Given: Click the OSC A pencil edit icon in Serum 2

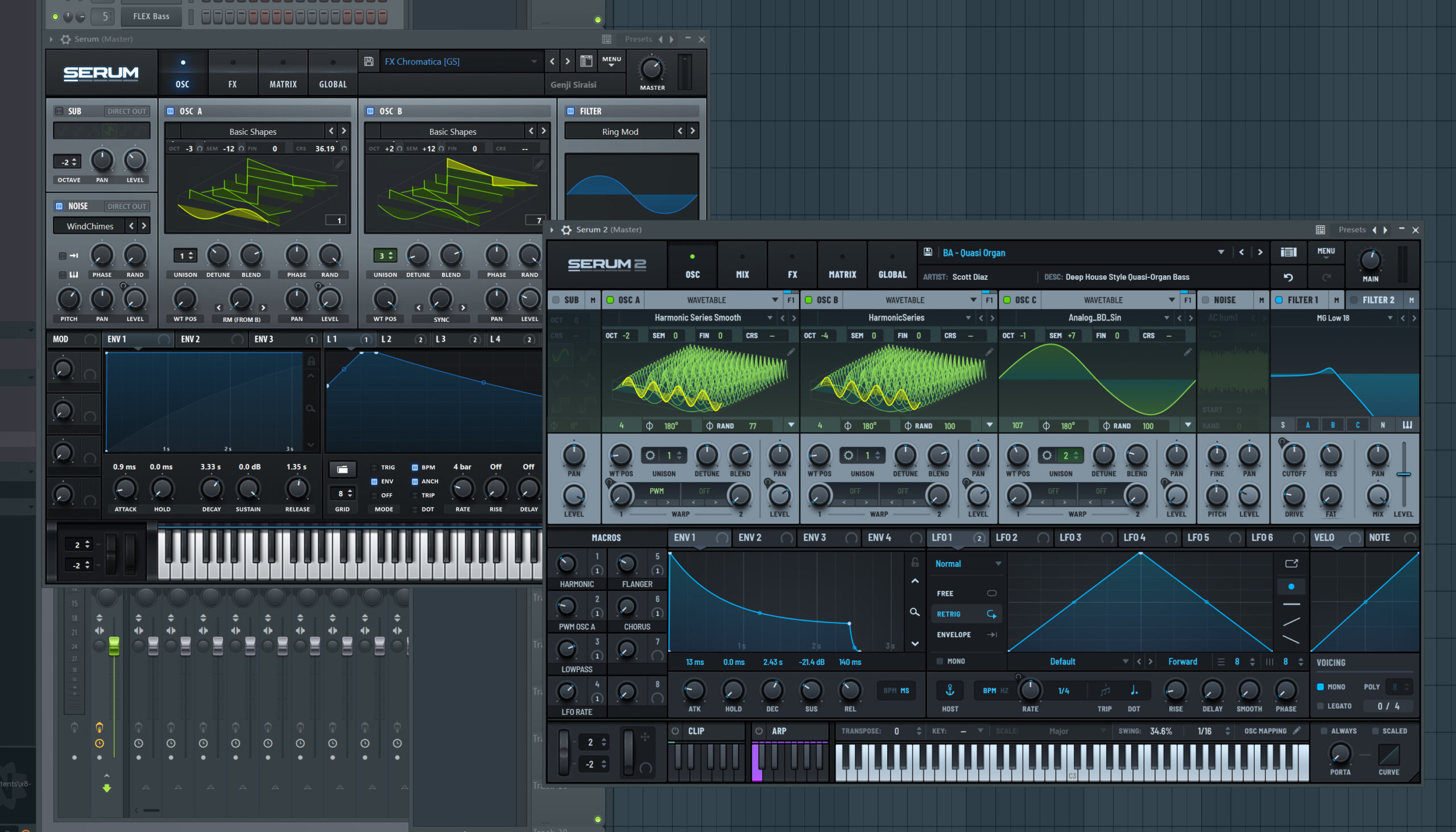Looking at the screenshot, I should pyautogui.click(x=791, y=352).
